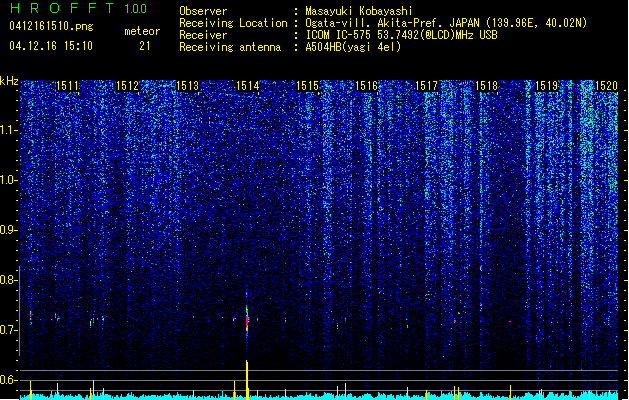Image resolution: width=629 pixels, height=400 pixels.
Task: Click the tallest yellow power spike at 1514
Action: pyautogui.click(x=247, y=380)
